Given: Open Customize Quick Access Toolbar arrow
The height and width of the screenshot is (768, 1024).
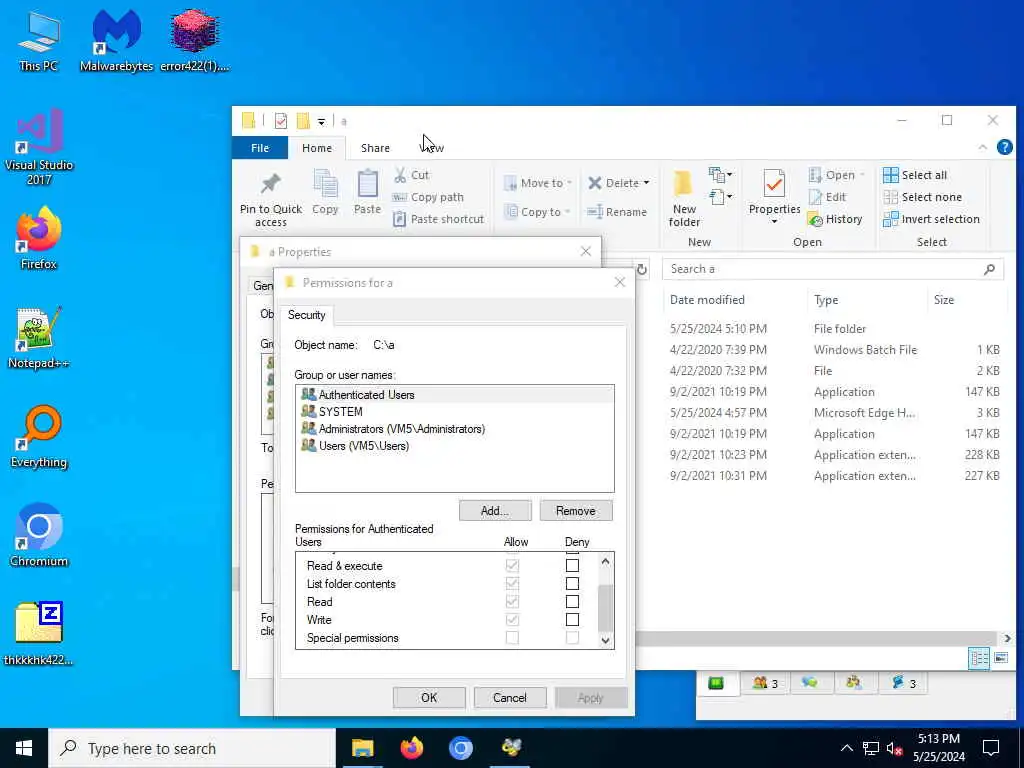Looking at the screenshot, I should click(321, 121).
